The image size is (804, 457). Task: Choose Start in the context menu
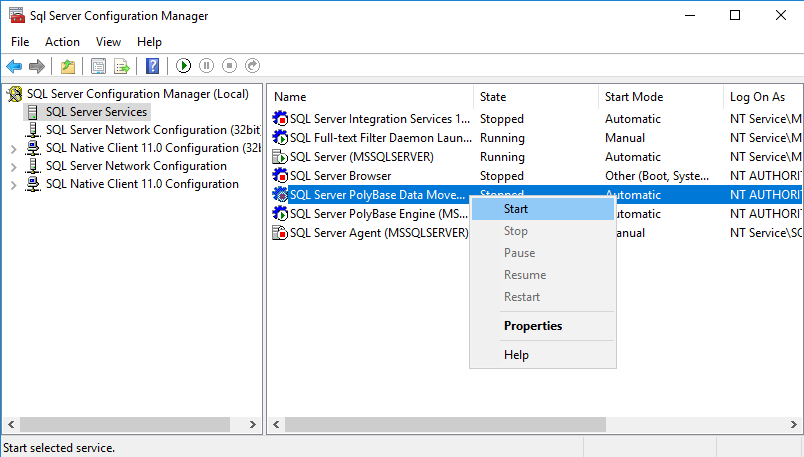pyautogui.click(x=543, y=209)
